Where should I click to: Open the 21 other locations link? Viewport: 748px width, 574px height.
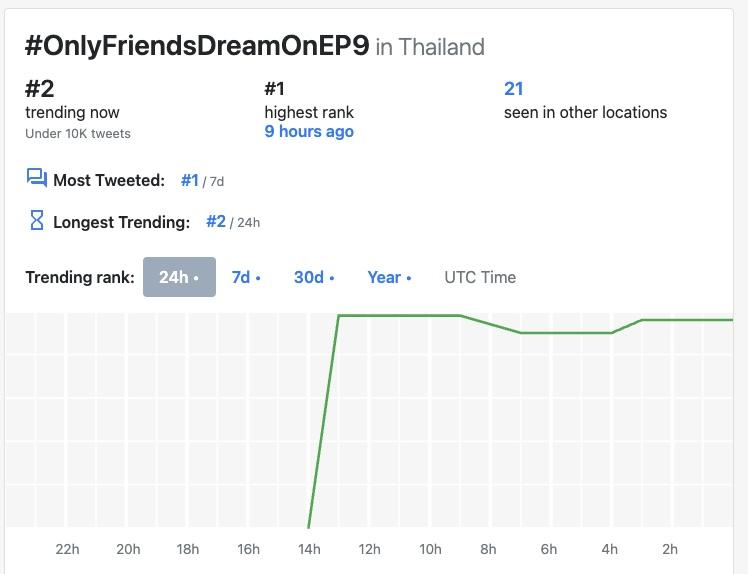click(514, 89)
